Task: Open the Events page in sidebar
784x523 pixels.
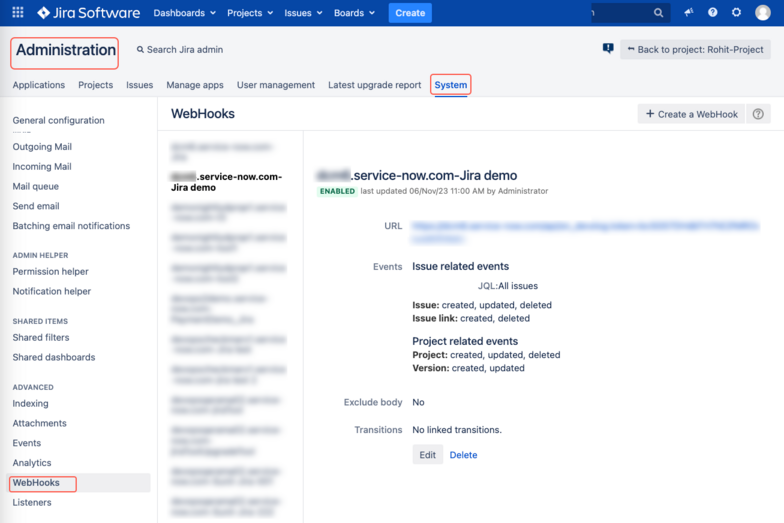Action: click(x=26, y=443)
